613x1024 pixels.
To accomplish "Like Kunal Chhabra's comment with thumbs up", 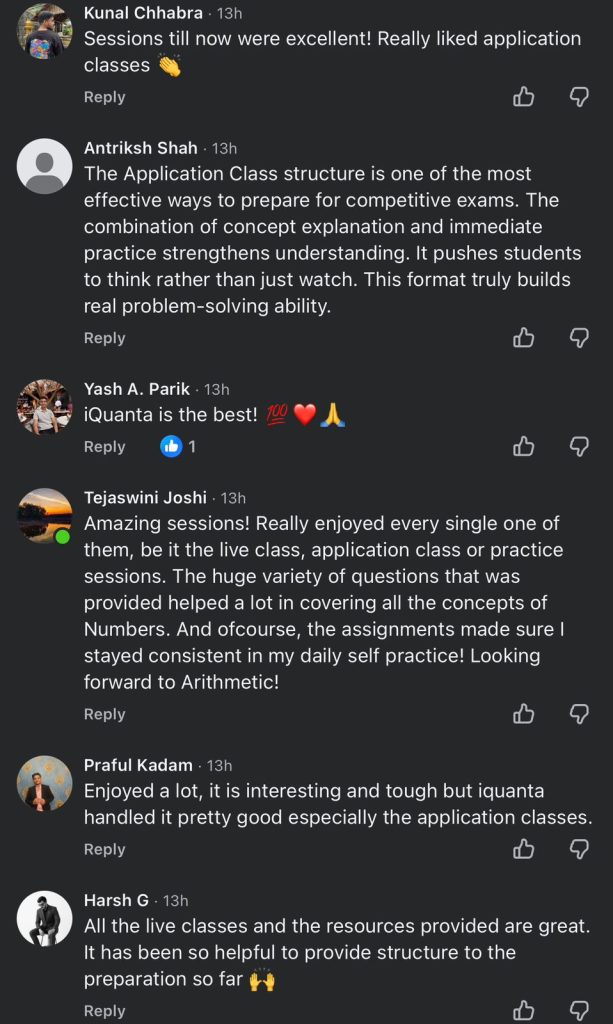I will point(523,96).
